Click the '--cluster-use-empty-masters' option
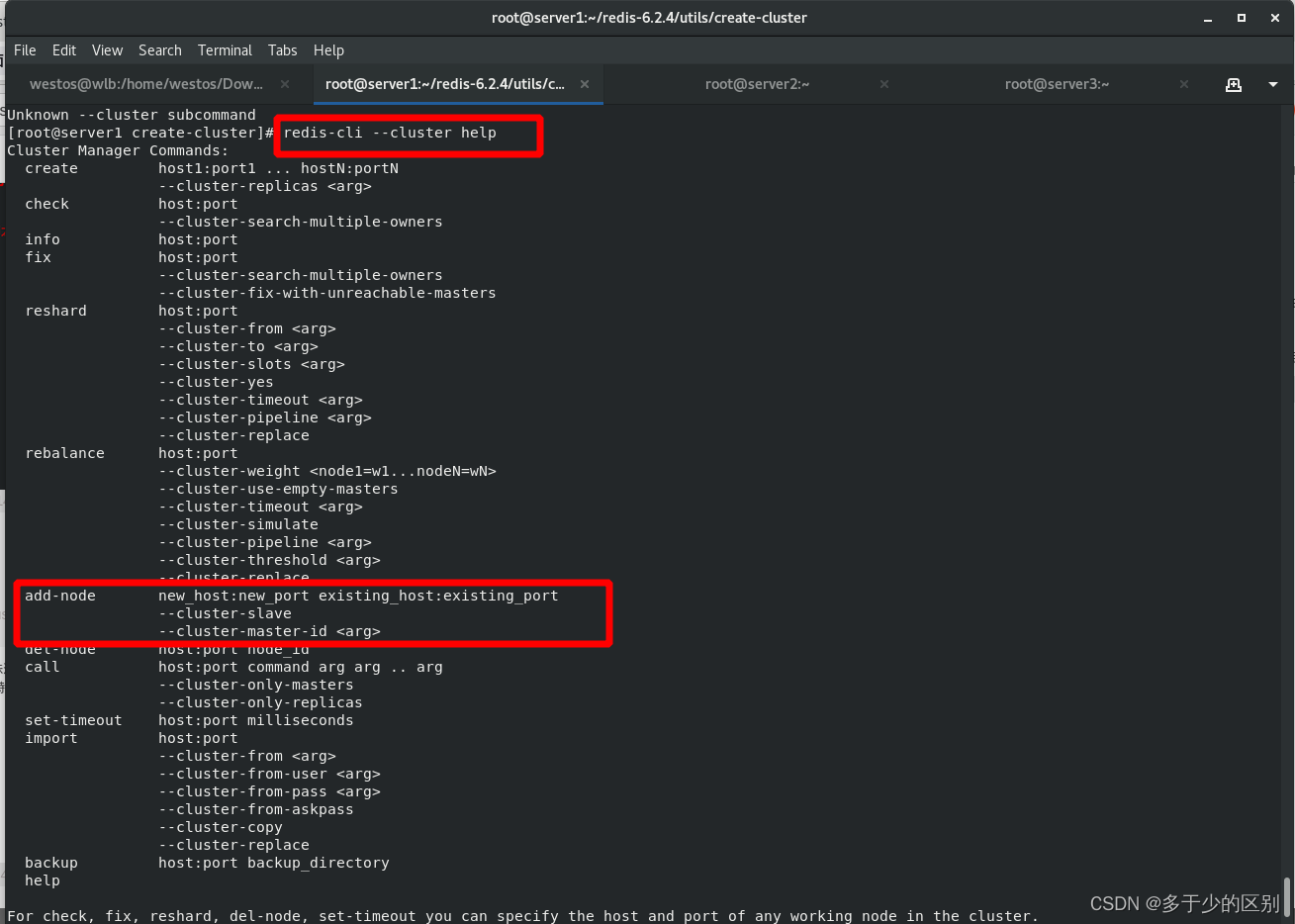Viewport: 1295px width, 924px height. [x=278, y=489]
